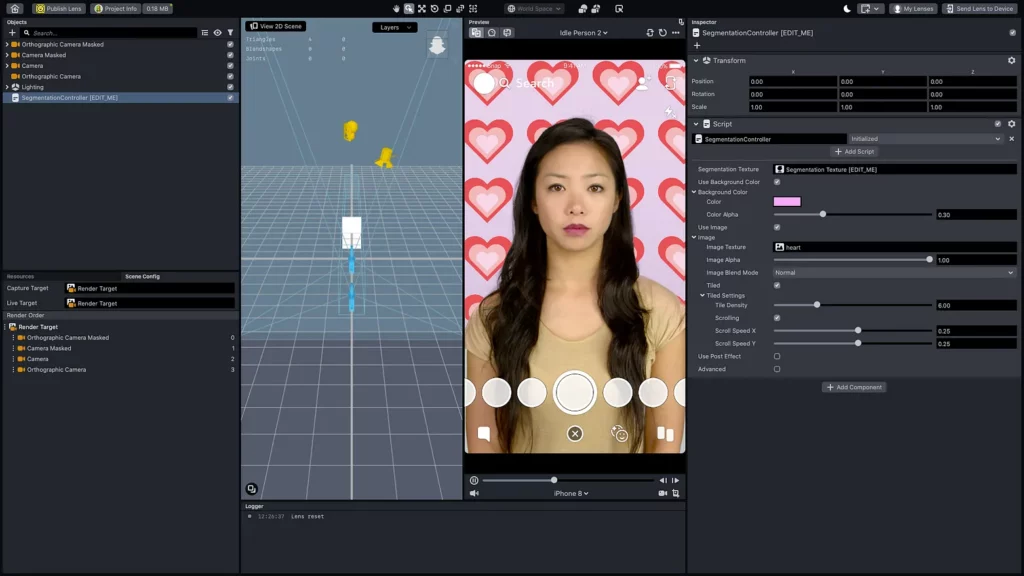Select the rotate tool in toolbar
Image resolution: width=1024 pixels, height=576 pixels.
(x=434, y=8)
